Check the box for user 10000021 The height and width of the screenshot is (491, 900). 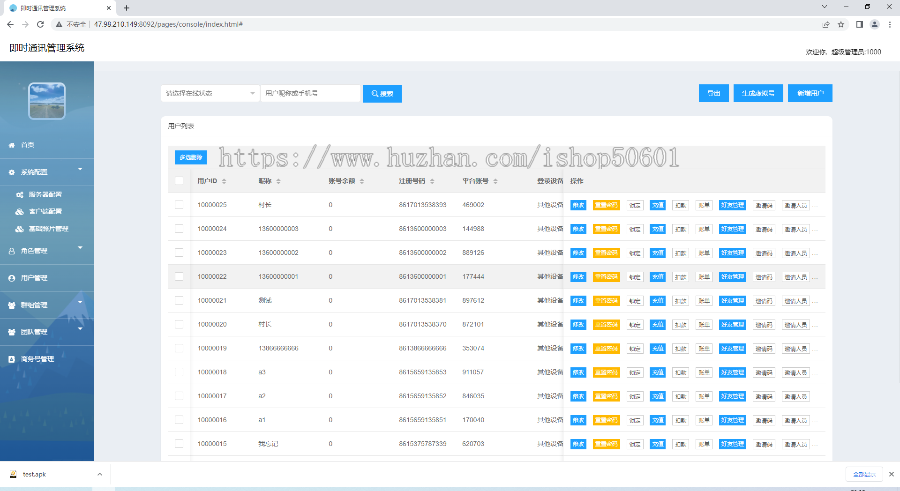click(179, 300)
